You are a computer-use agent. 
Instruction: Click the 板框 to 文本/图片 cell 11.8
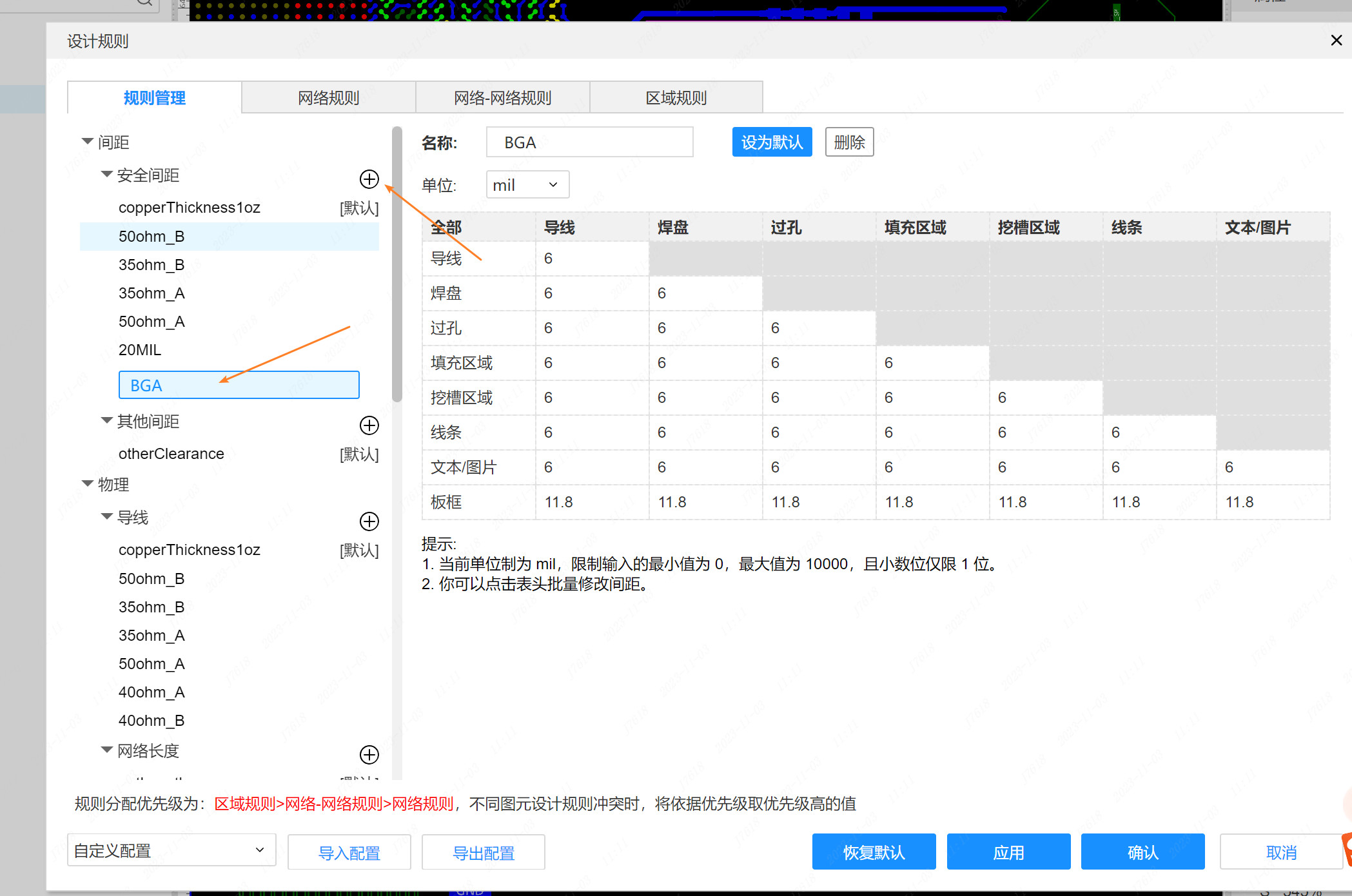[x=1273, y=502]
